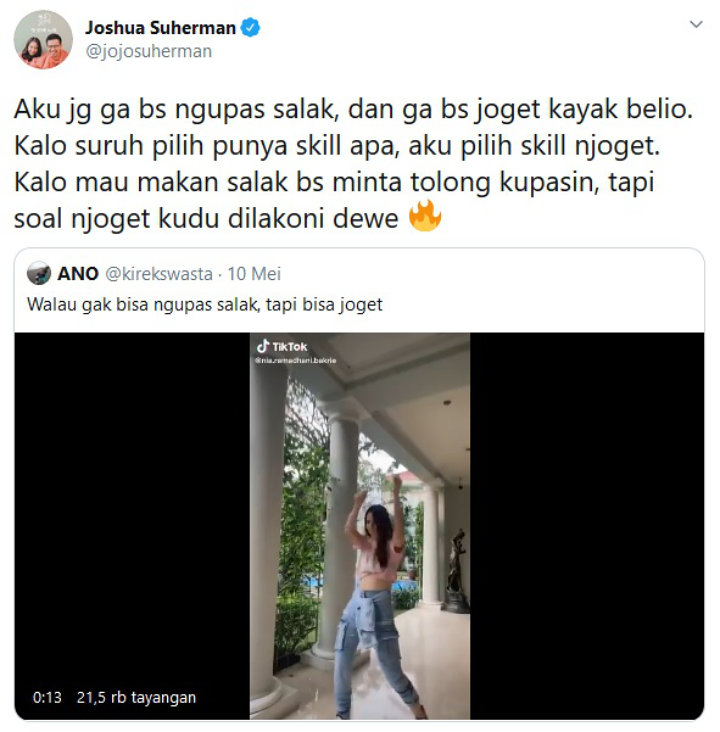Click the TikTok username watermark under logo
720x732 pixels.
tap(296, 360)
